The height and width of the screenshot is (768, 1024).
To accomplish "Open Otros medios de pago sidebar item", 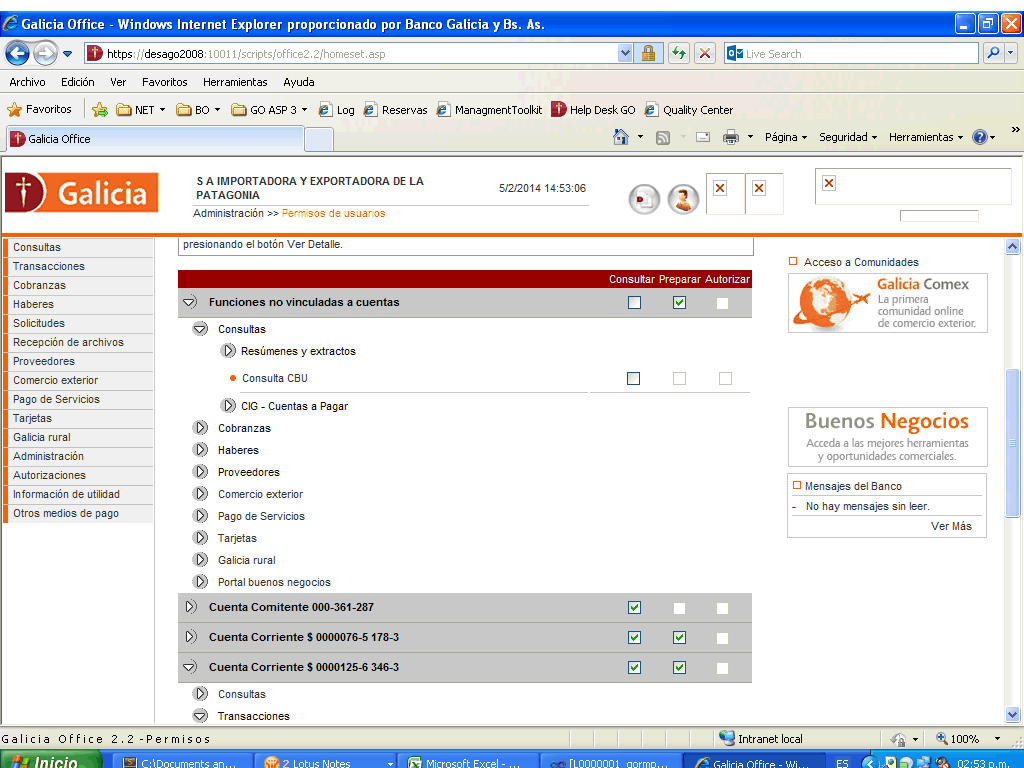I will (79, 513).
